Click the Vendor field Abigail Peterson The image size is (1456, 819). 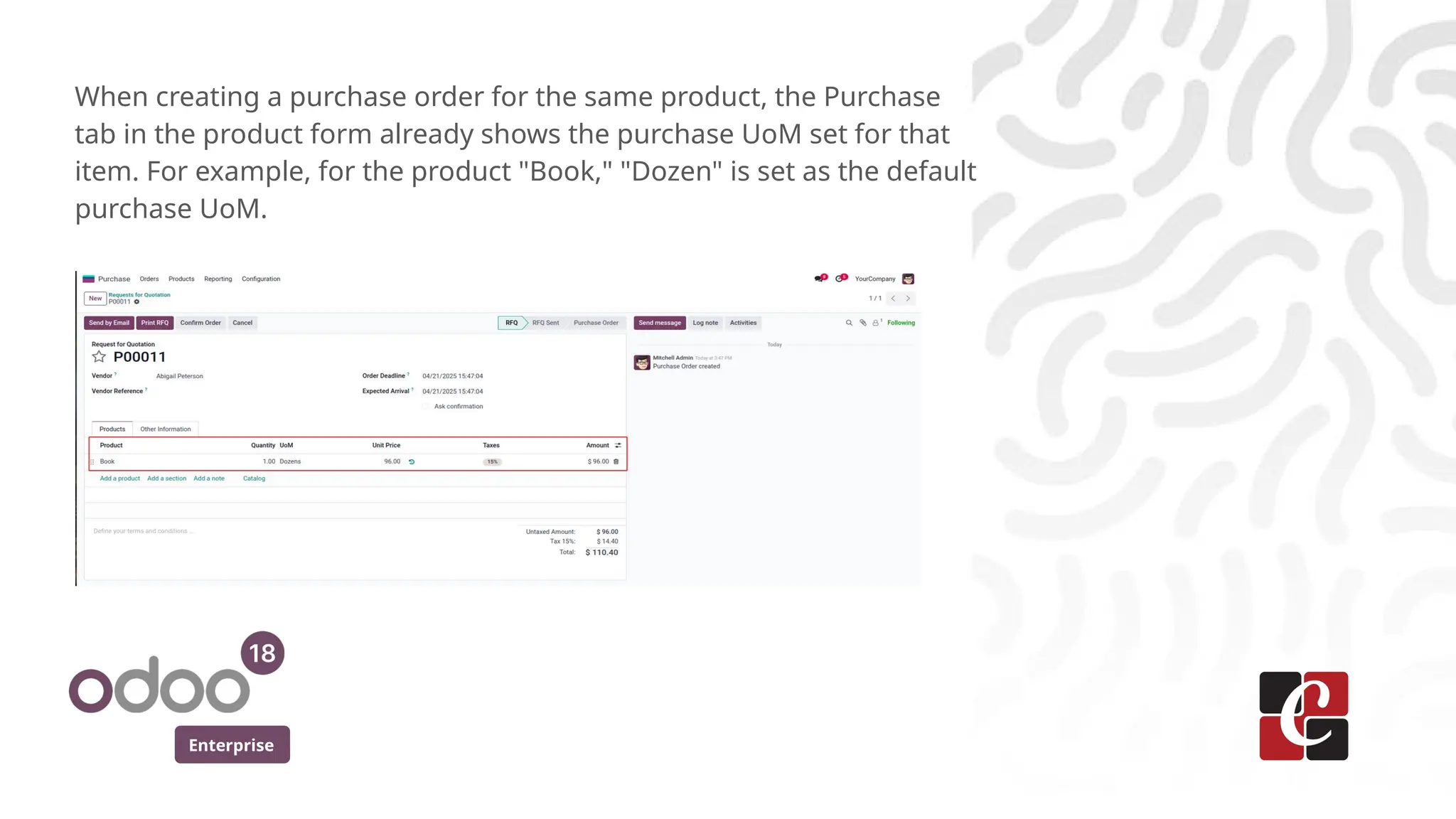coord(180,376)
